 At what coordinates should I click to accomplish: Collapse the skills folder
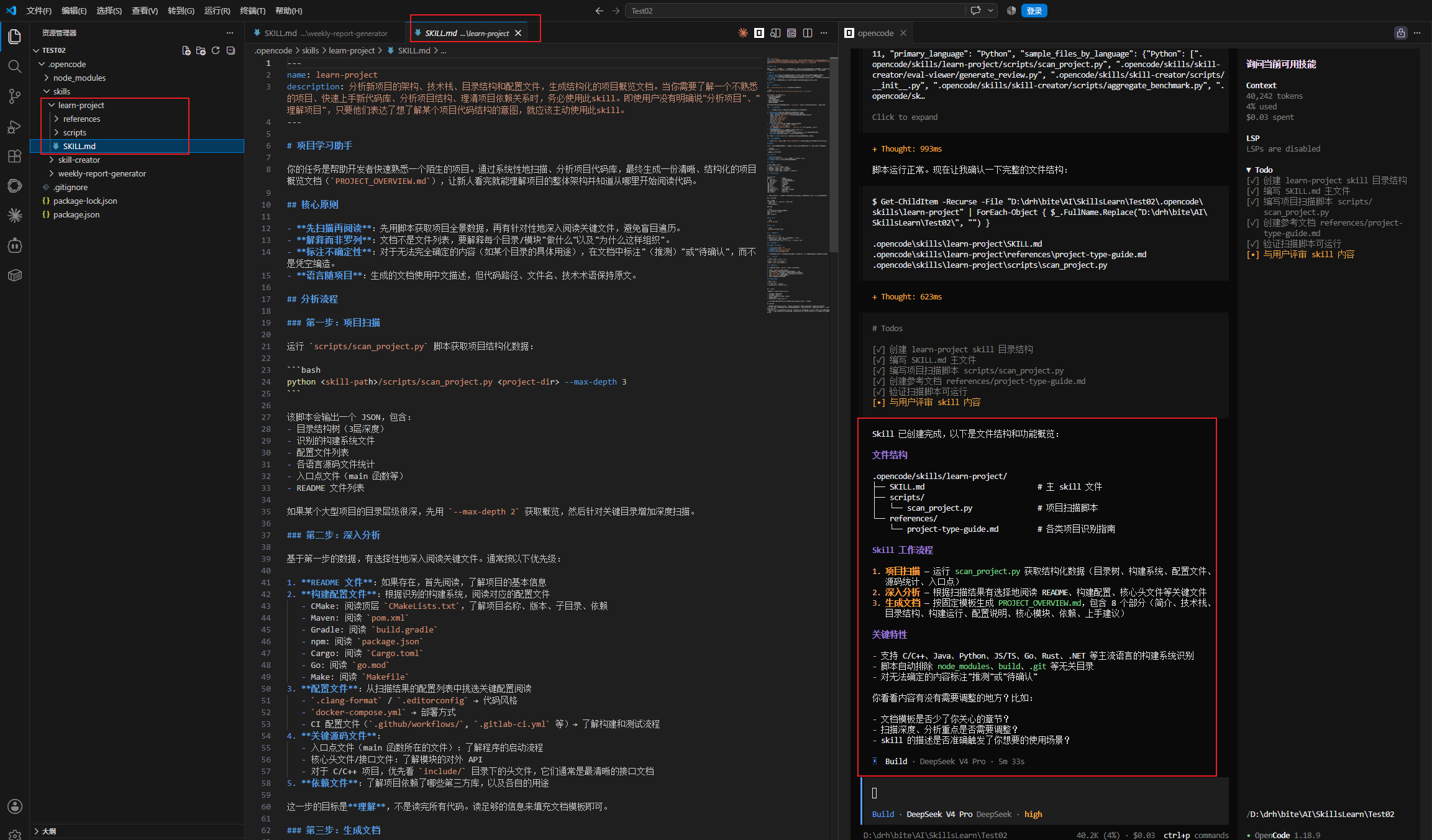[x=47, y=91]
